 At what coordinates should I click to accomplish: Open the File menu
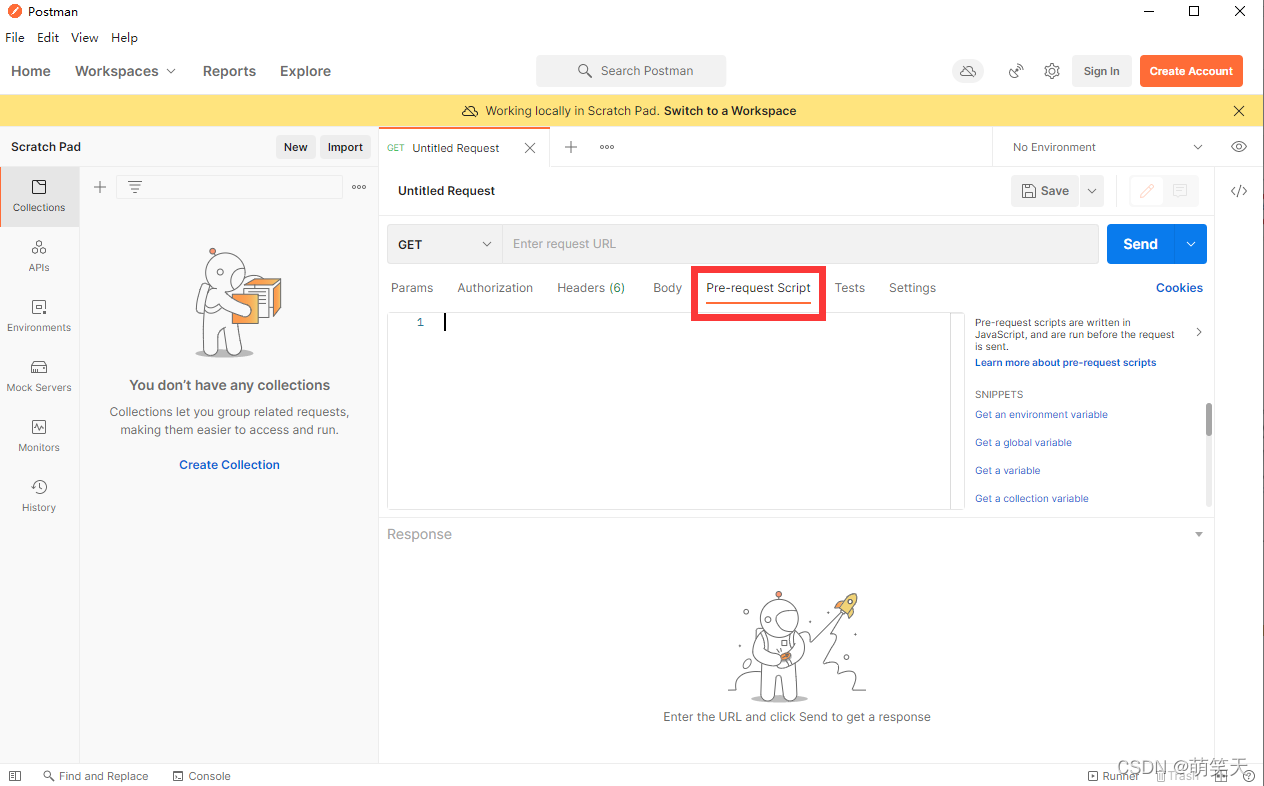pos(15,37)
